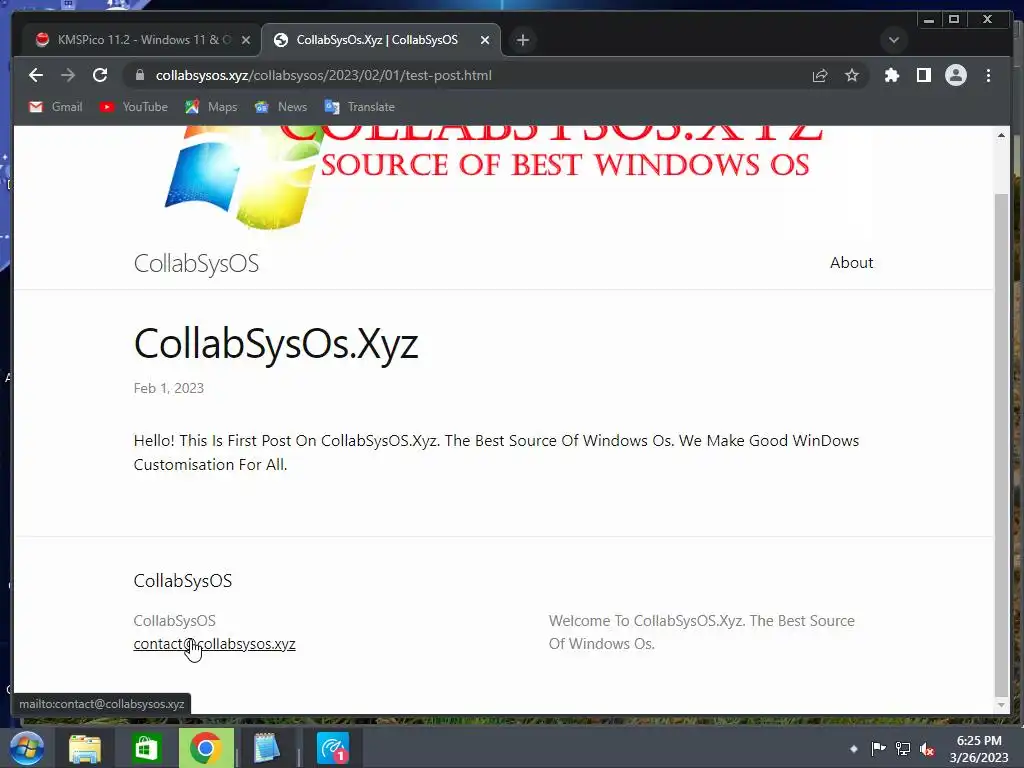Open the Translate bookmark
The image size is (1024, 768).
[360, 107]
